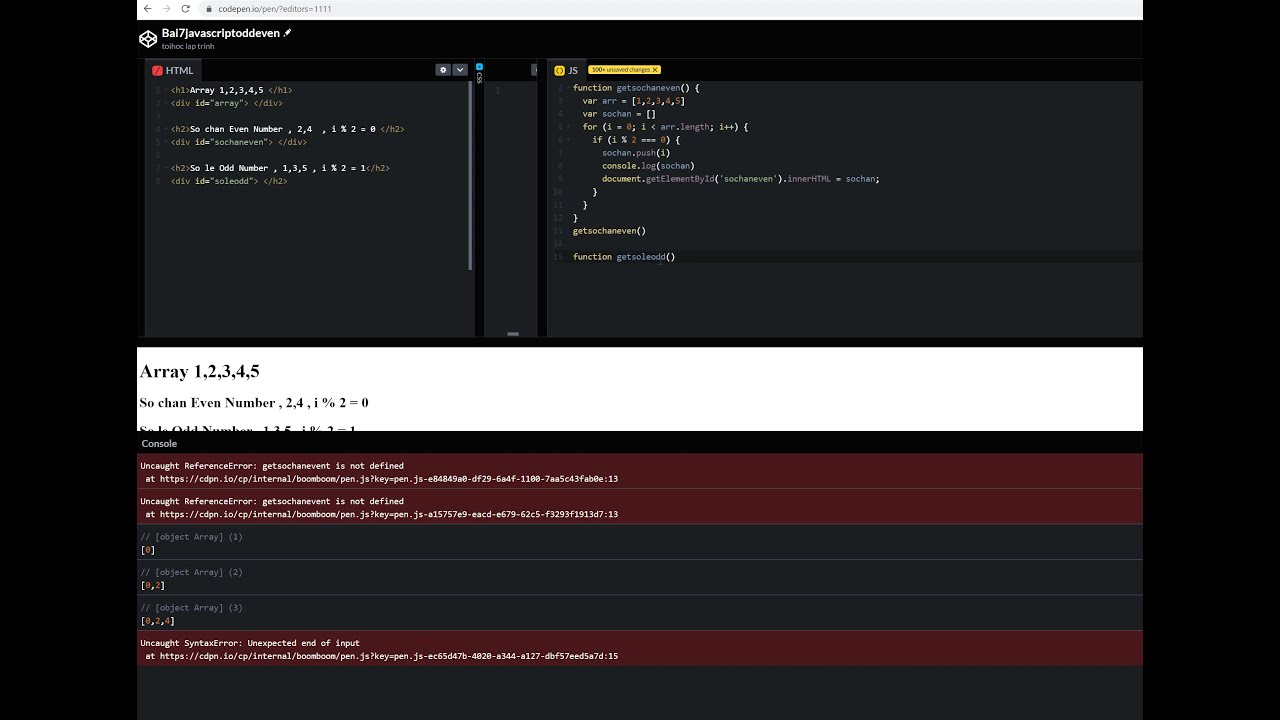Click the pen title Bai7javascriptoddeven
This screenshot has height=720, width=1280.
click(220, 33)
